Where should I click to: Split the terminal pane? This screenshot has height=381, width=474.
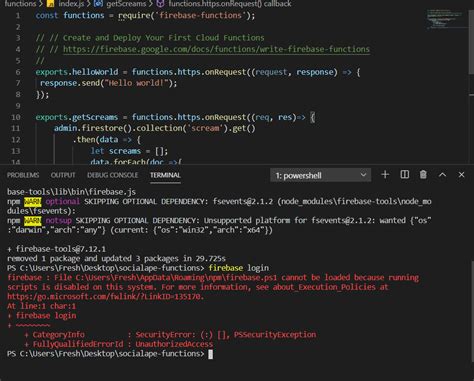[x=404, y=175]
